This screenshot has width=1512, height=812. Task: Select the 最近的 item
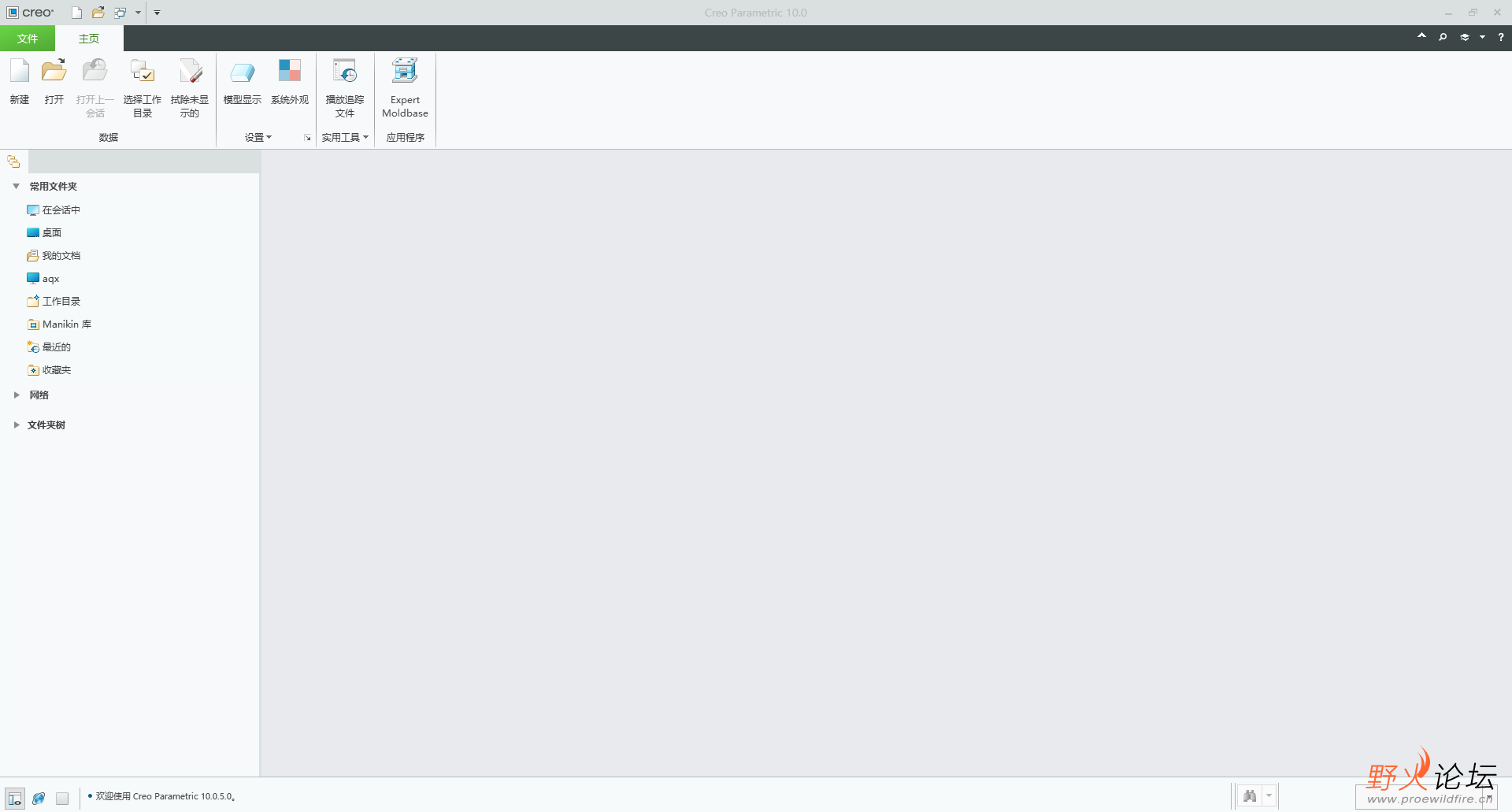point(49,347)
